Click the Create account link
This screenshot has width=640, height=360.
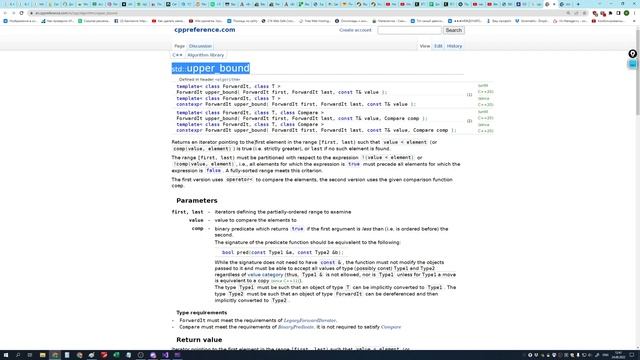355,30
